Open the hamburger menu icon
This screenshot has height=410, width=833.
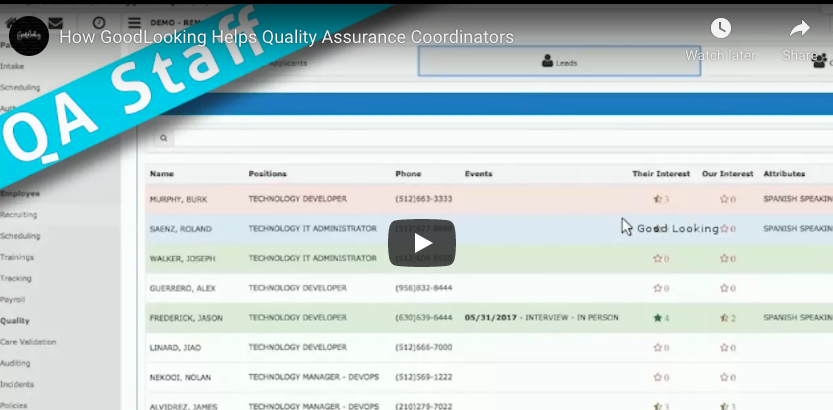coord(134,23)
